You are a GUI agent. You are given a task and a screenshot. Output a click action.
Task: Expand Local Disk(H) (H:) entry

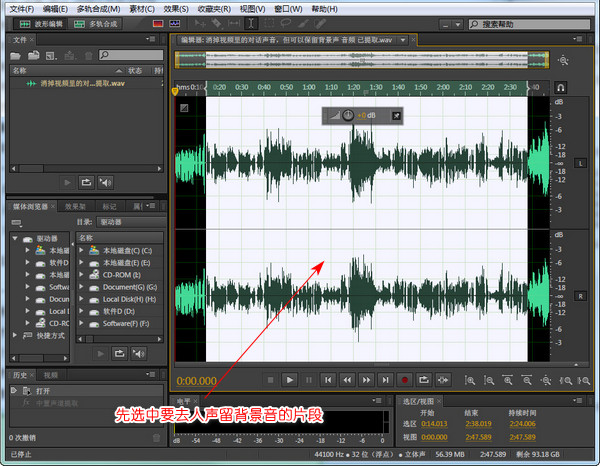pos(82,299)
